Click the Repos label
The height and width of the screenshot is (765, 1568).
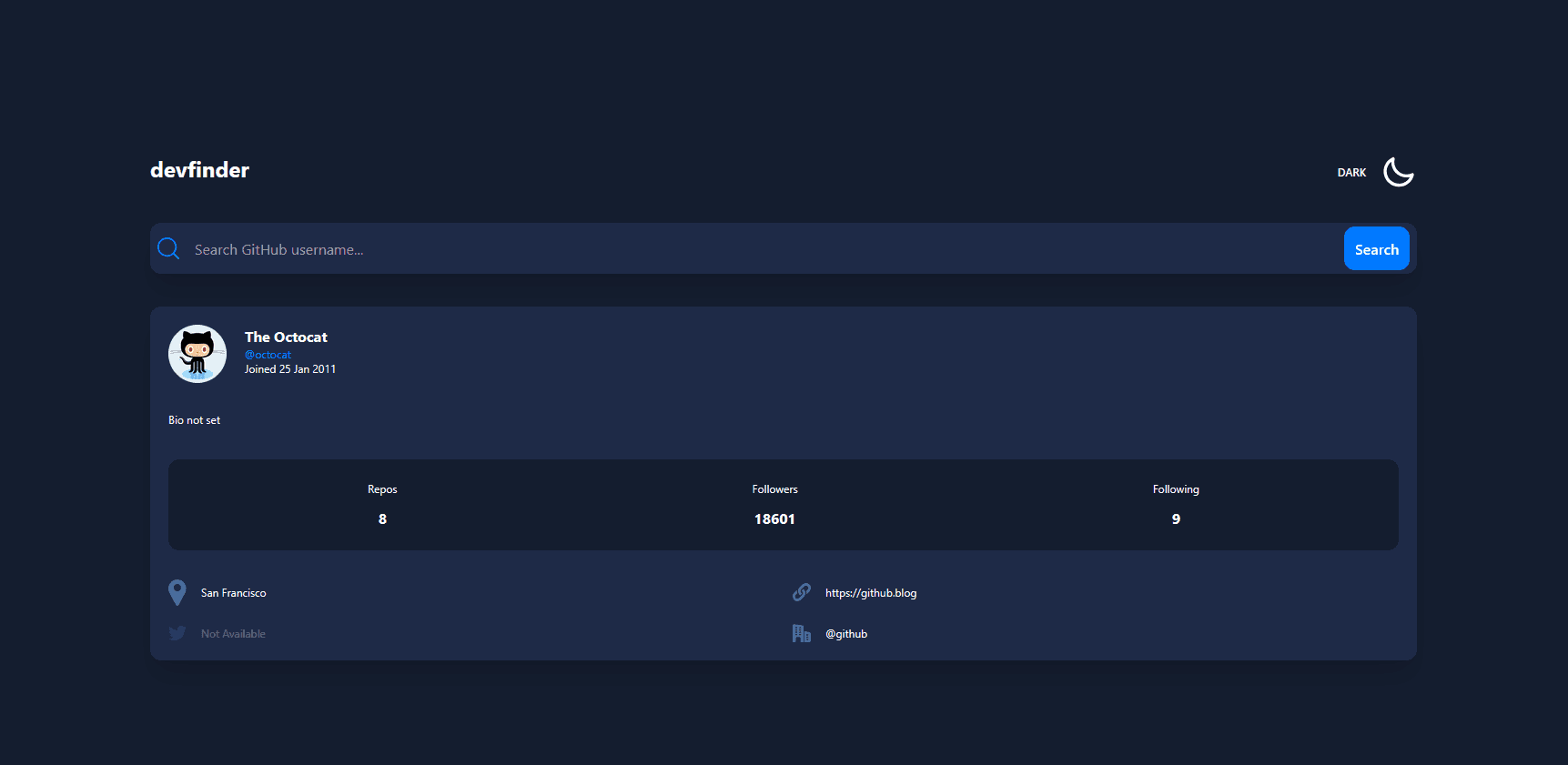[382, 489]
